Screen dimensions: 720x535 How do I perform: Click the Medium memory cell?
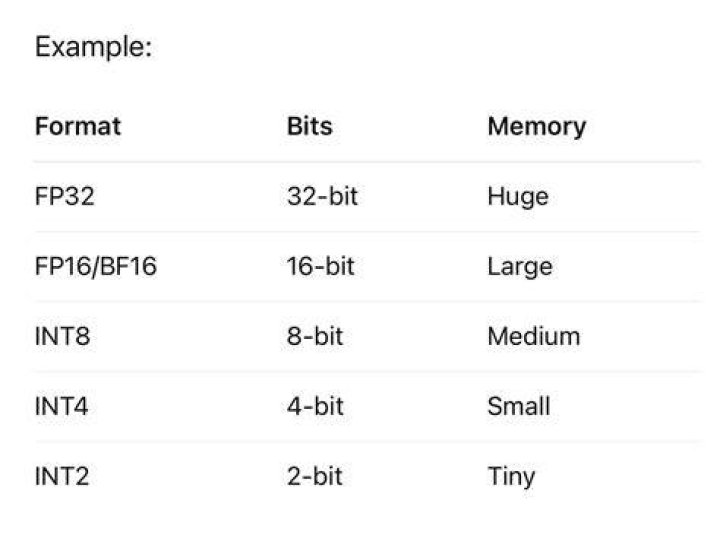pos(534,336)
